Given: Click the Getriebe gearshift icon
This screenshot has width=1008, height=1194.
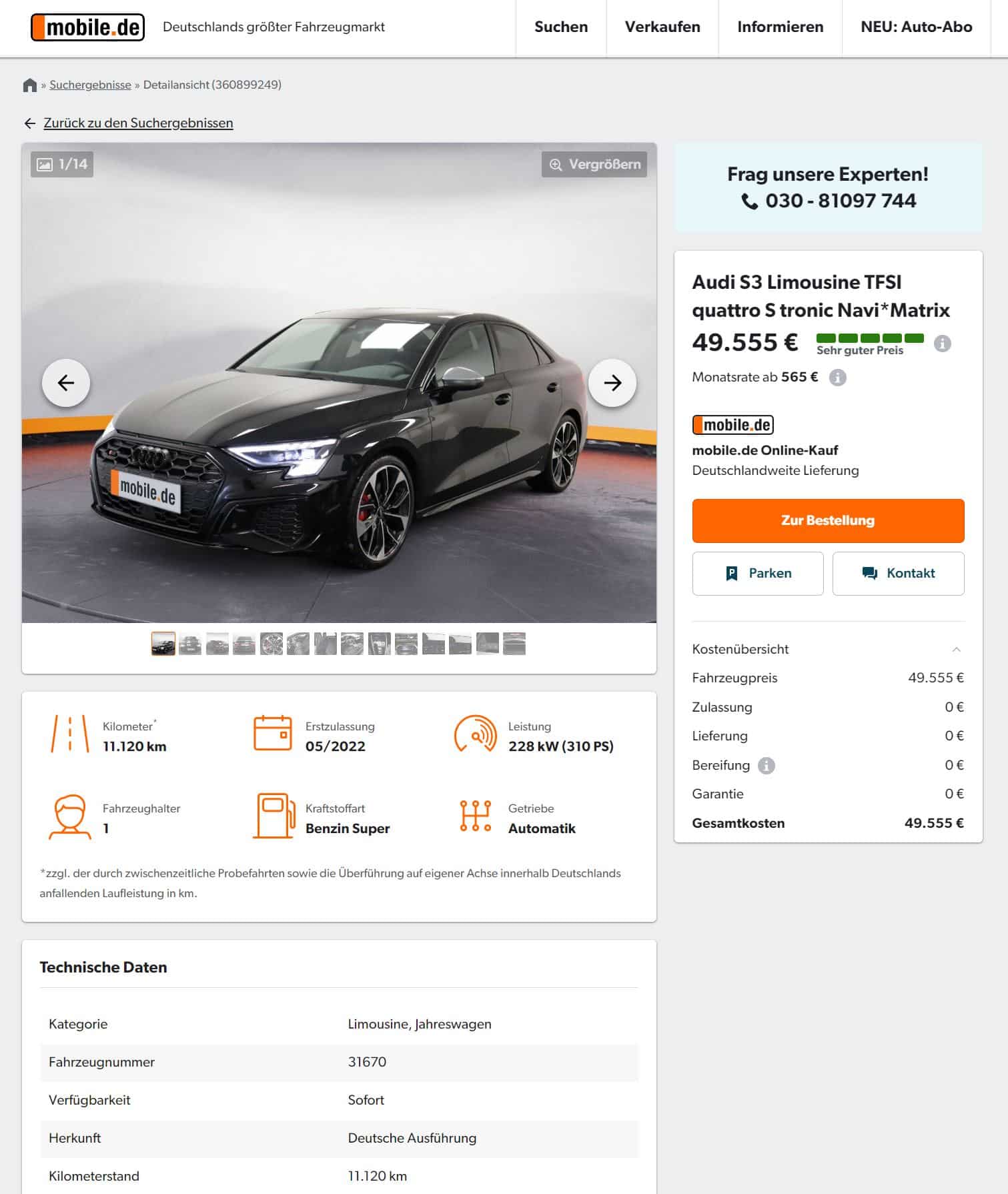Looking at the screenshot, I should (x=476, y=816).
